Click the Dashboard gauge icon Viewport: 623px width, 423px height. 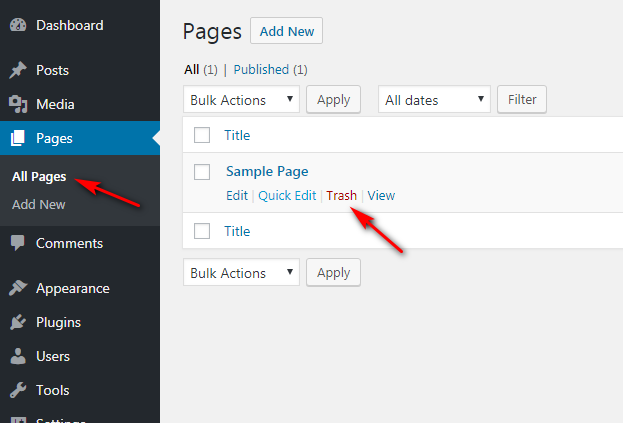click(x=18, y=25)
